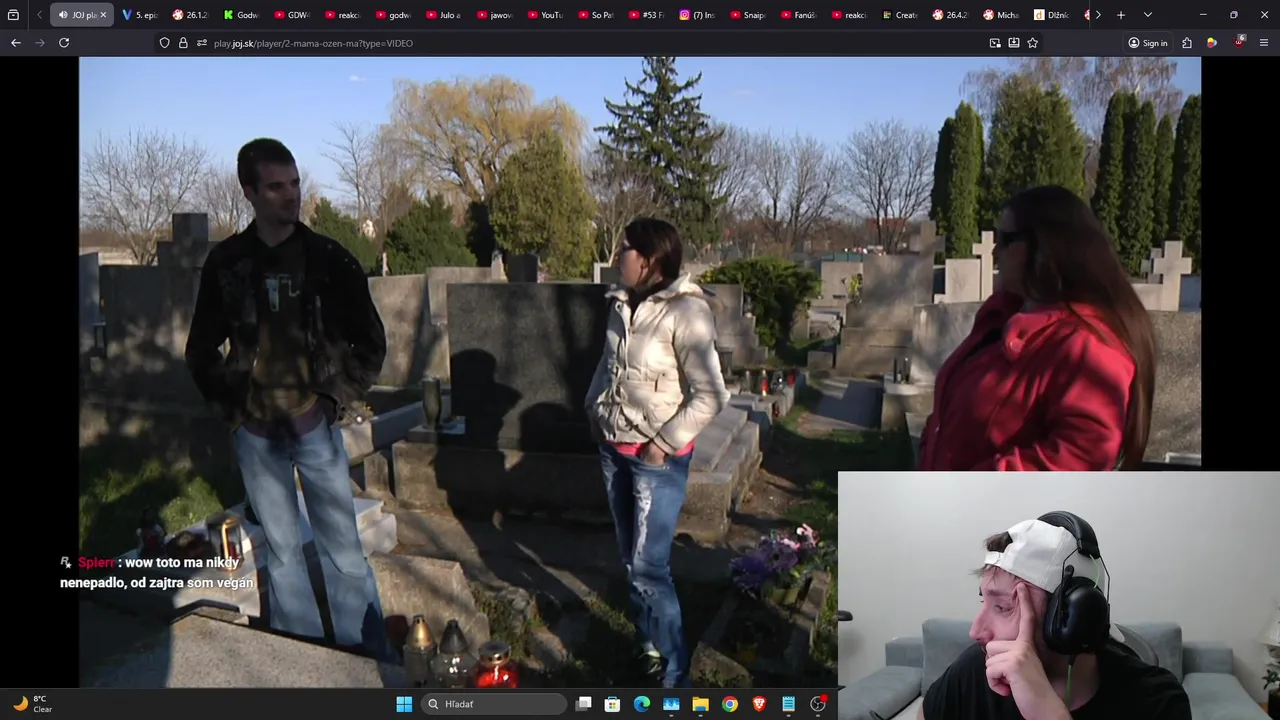The width and height of the screenshot is (1280, 720).
Task: Click the padlock site security icon
Action: point(183,43)
